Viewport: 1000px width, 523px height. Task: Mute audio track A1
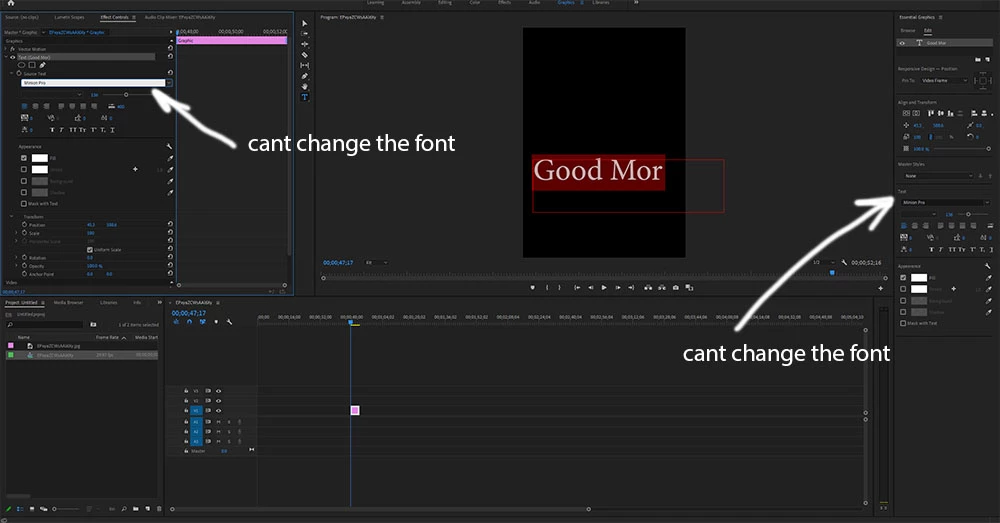click(x=218, y=422)
